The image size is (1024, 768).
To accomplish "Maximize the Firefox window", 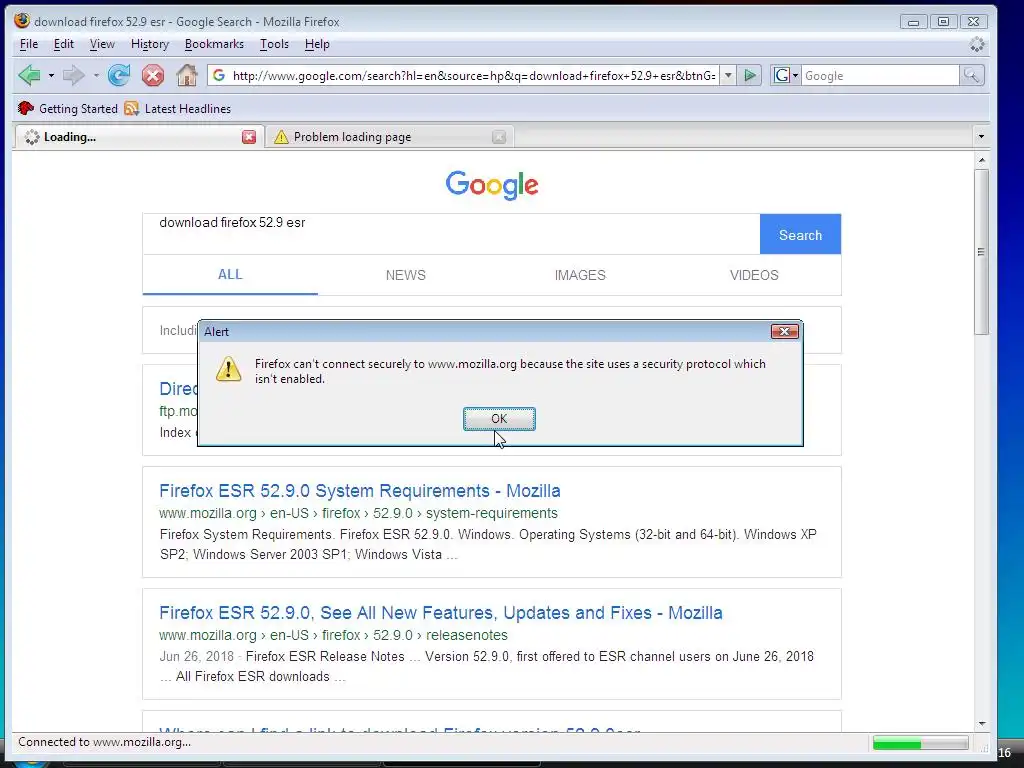I will 943,22.
